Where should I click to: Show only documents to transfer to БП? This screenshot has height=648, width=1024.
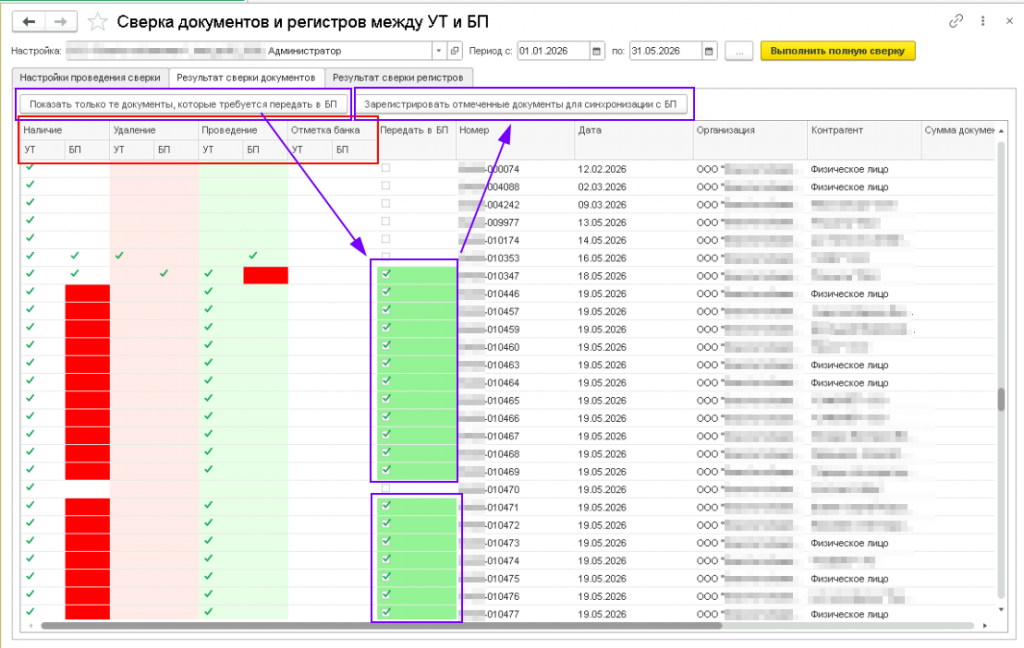point(183,104)
